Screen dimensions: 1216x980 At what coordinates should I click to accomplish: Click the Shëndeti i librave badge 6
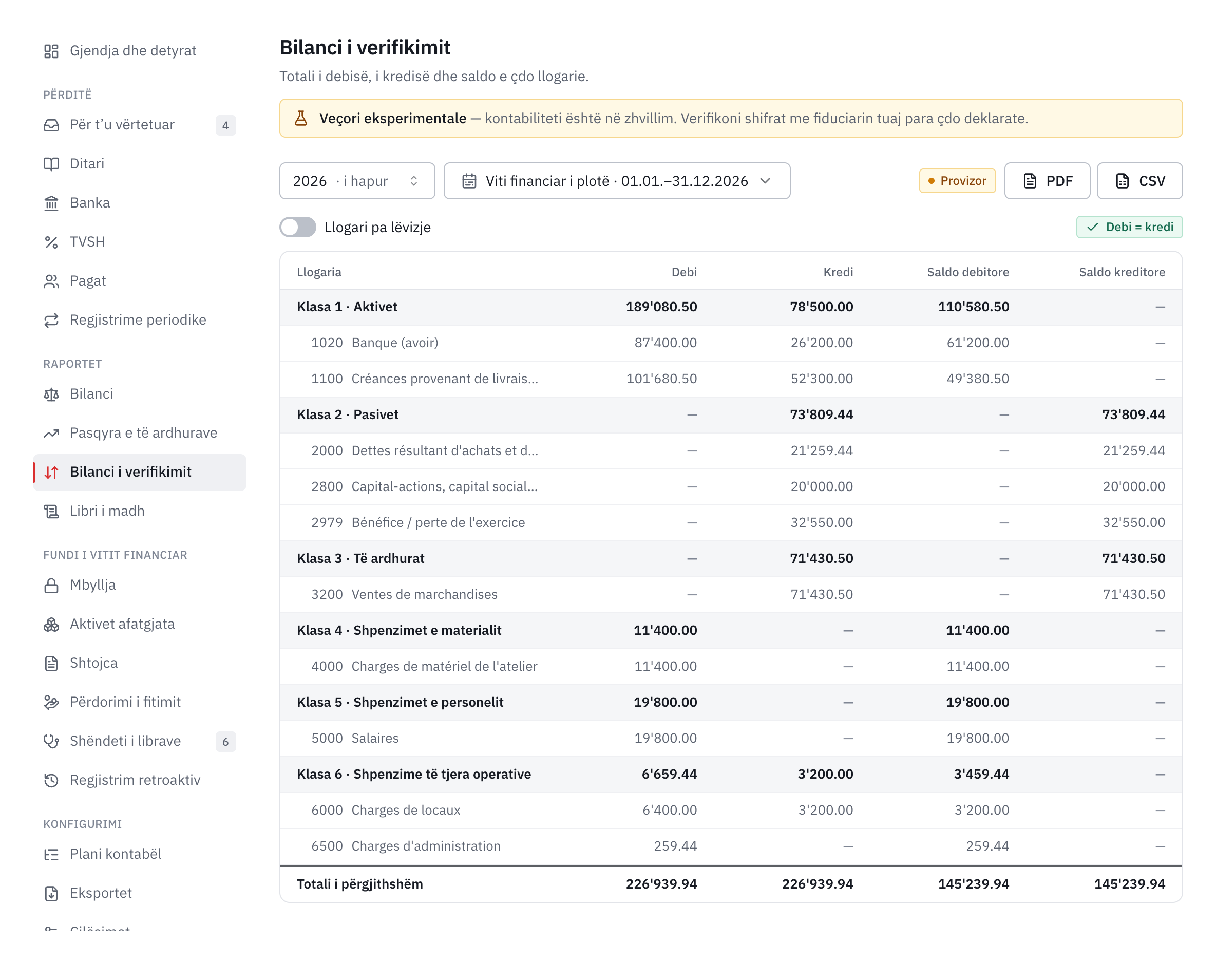pyautogui.click(x=226, y=742)
